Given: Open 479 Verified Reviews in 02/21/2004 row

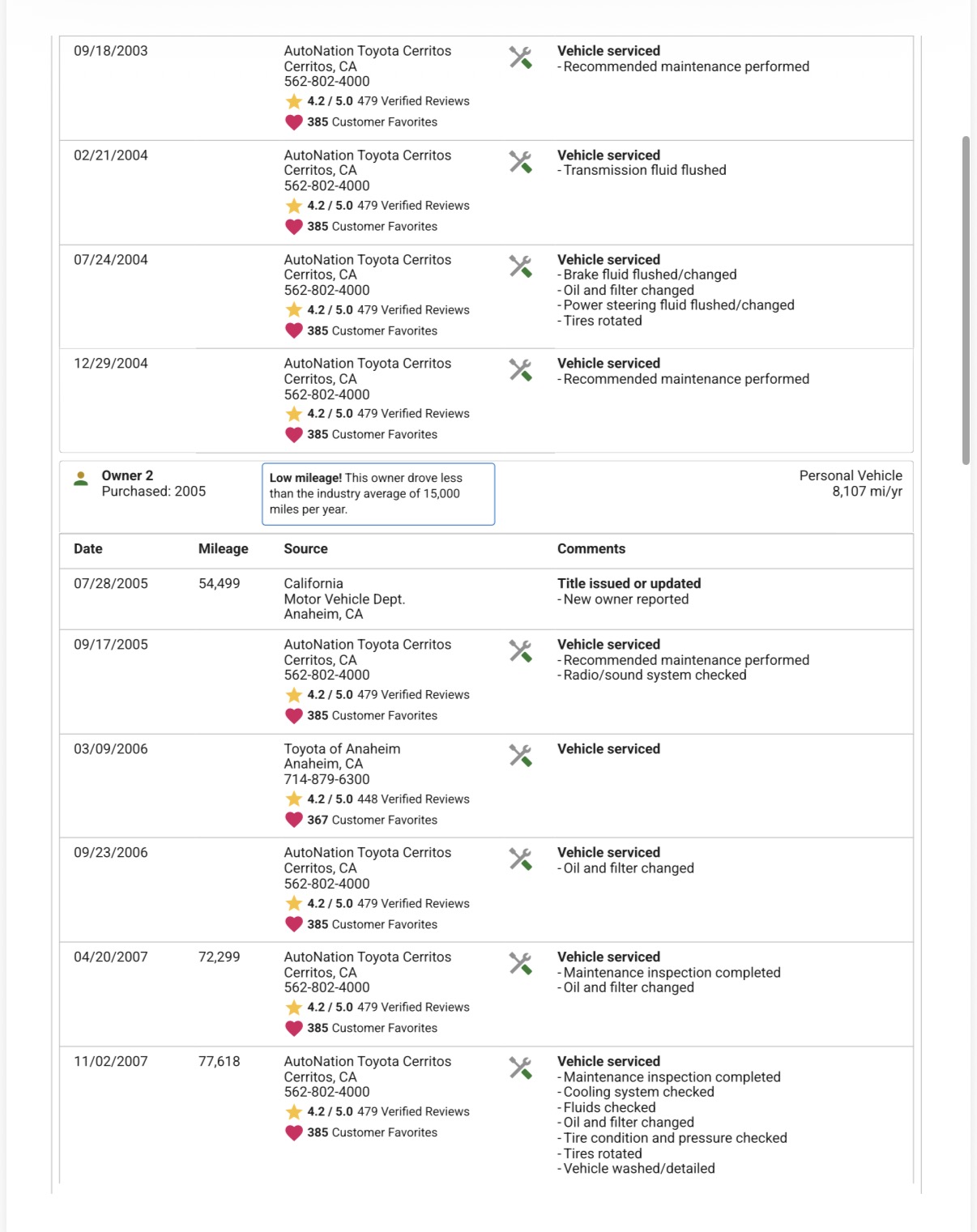Looking at the screenshot, I should point(413,206).
